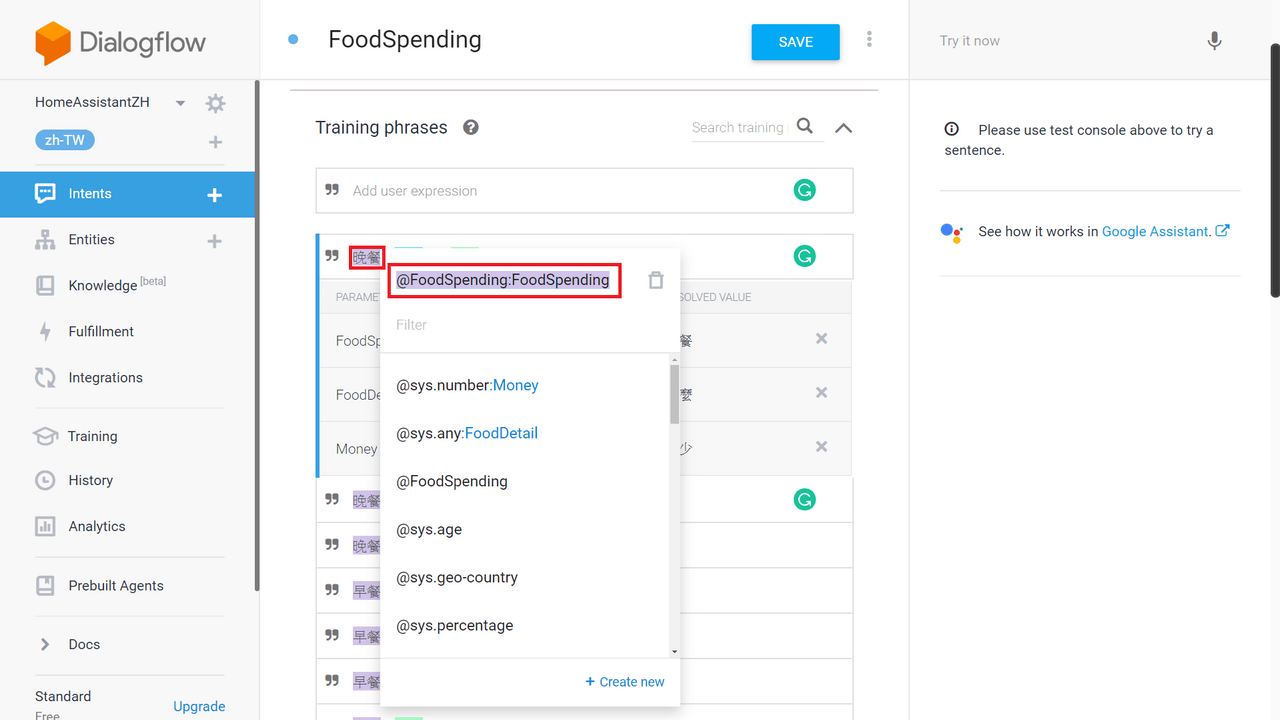
Task: Show Training phrases help tooltip icon
Action: tap(470, 128)
